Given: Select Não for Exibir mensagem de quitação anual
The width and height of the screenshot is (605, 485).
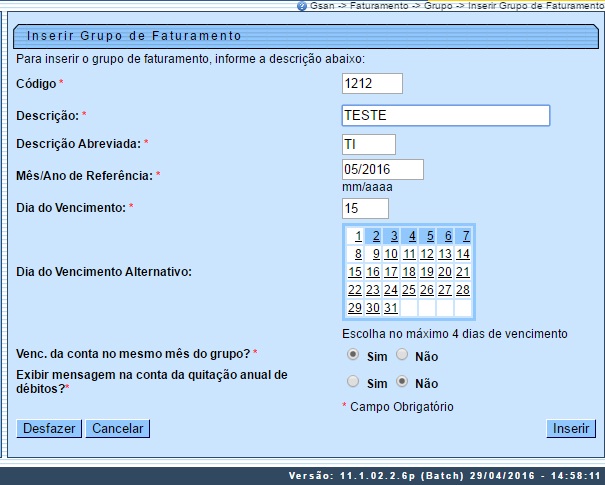Looking at the screenshot, I should (x=402, y=382).
